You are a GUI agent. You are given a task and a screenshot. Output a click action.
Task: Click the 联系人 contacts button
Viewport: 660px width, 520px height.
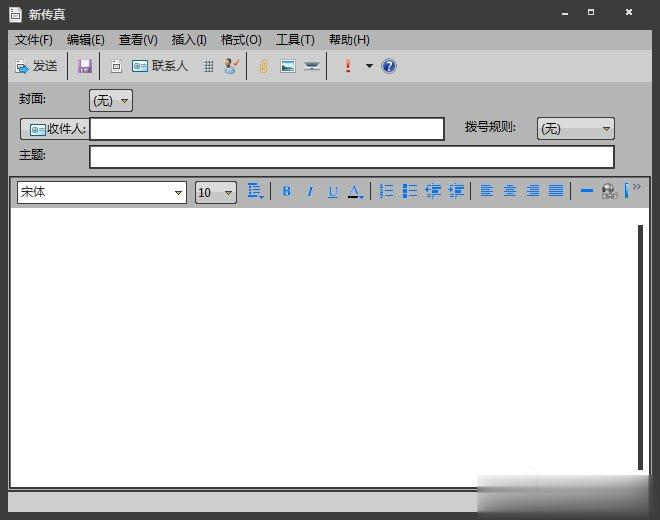click(x=160, y=66)
